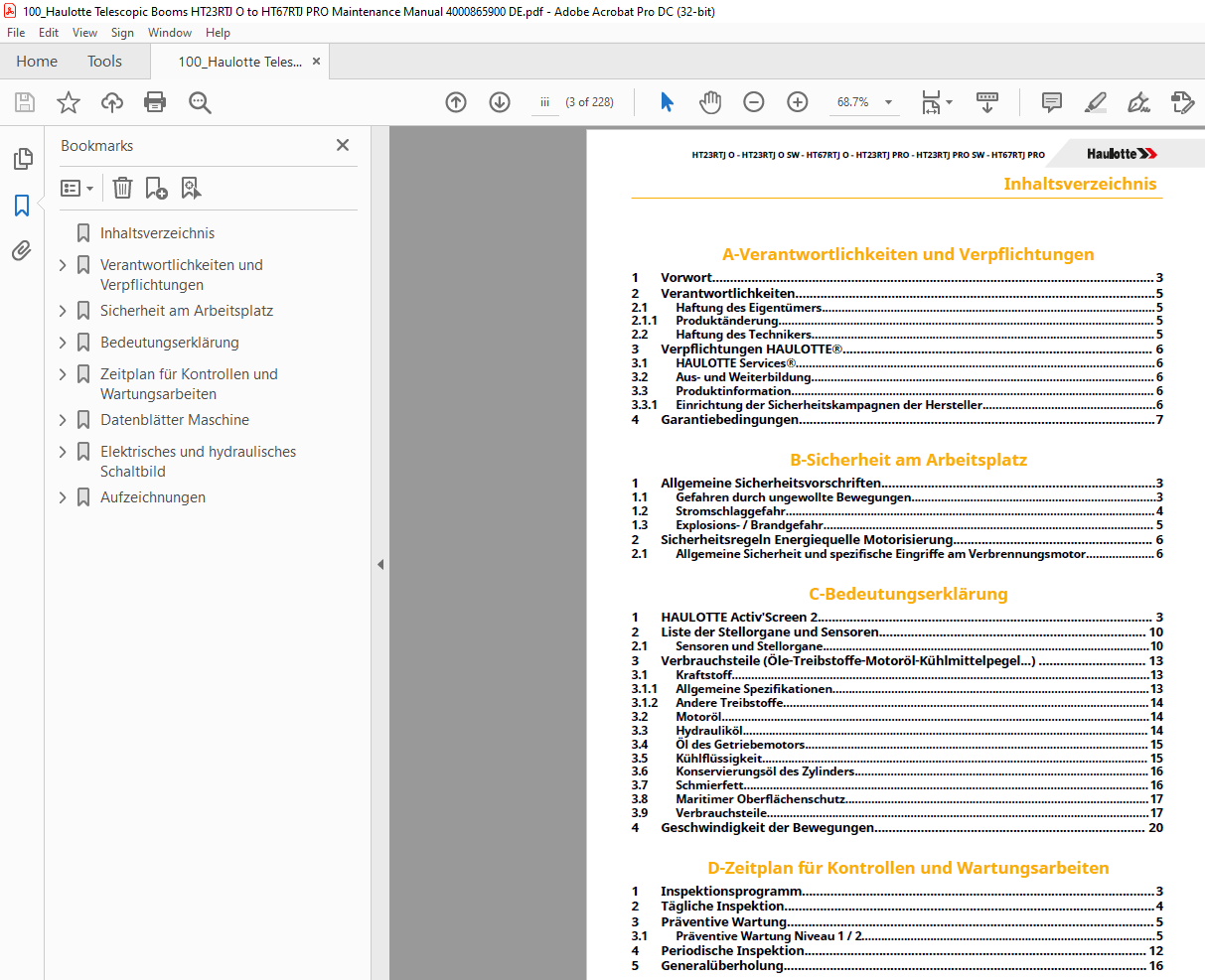Go to next page arrow icon

click(x=500, y=102)
